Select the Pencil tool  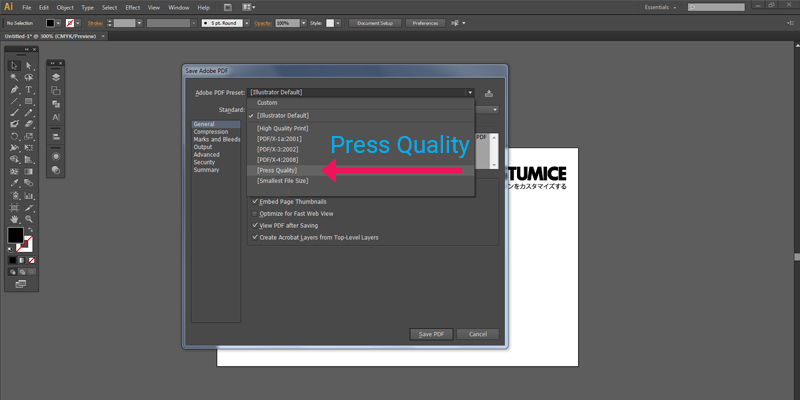[x=29, y=113]
